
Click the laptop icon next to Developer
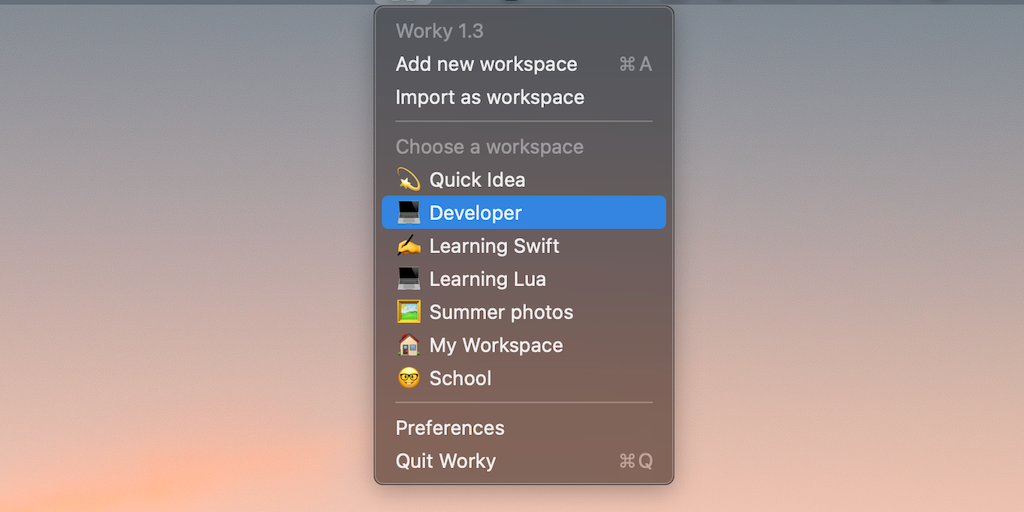408,213
